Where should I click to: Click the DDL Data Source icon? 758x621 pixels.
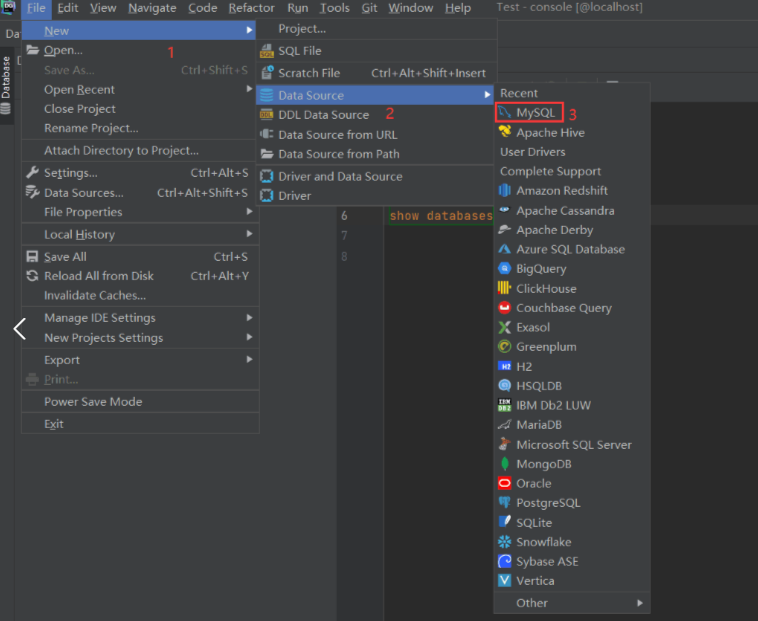[x=266, y=115]
